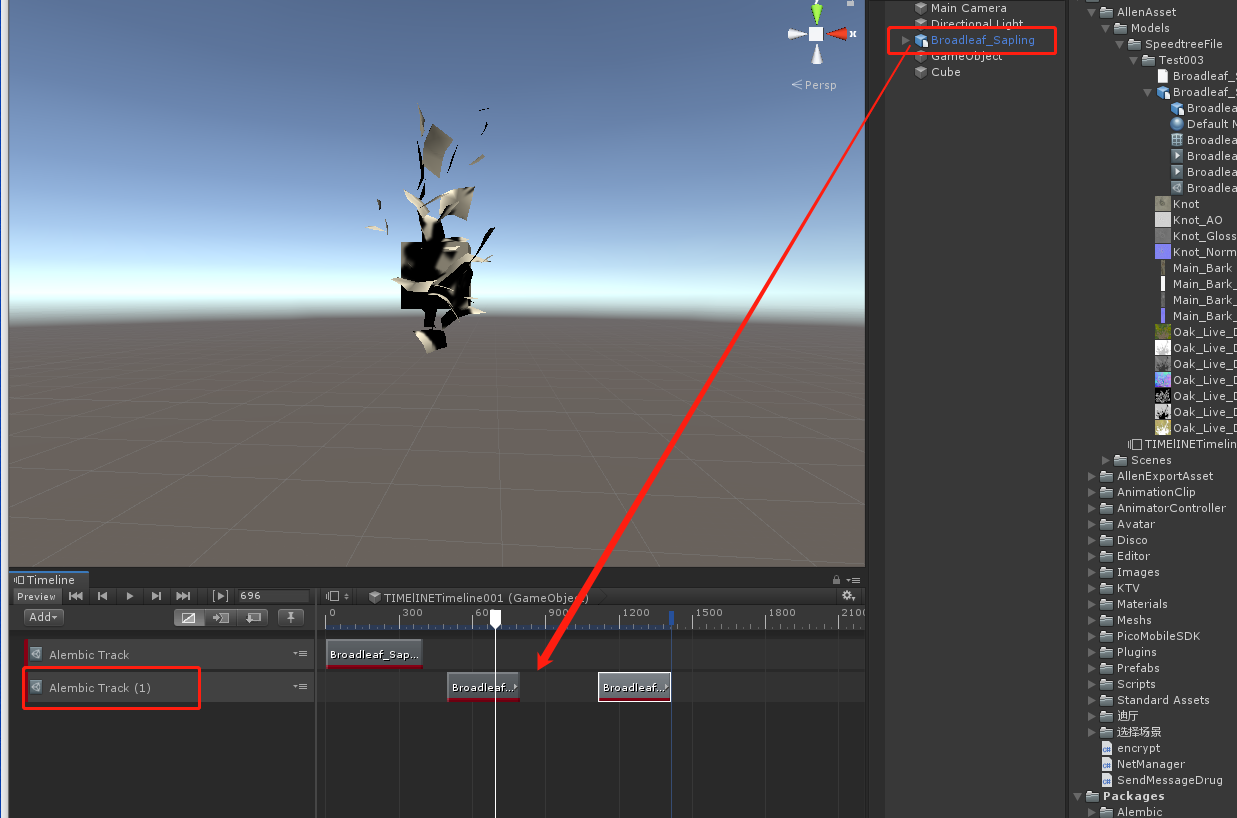Open the Timeline settings gear icon
The image size is (1237, 818).
coord(848,595)
